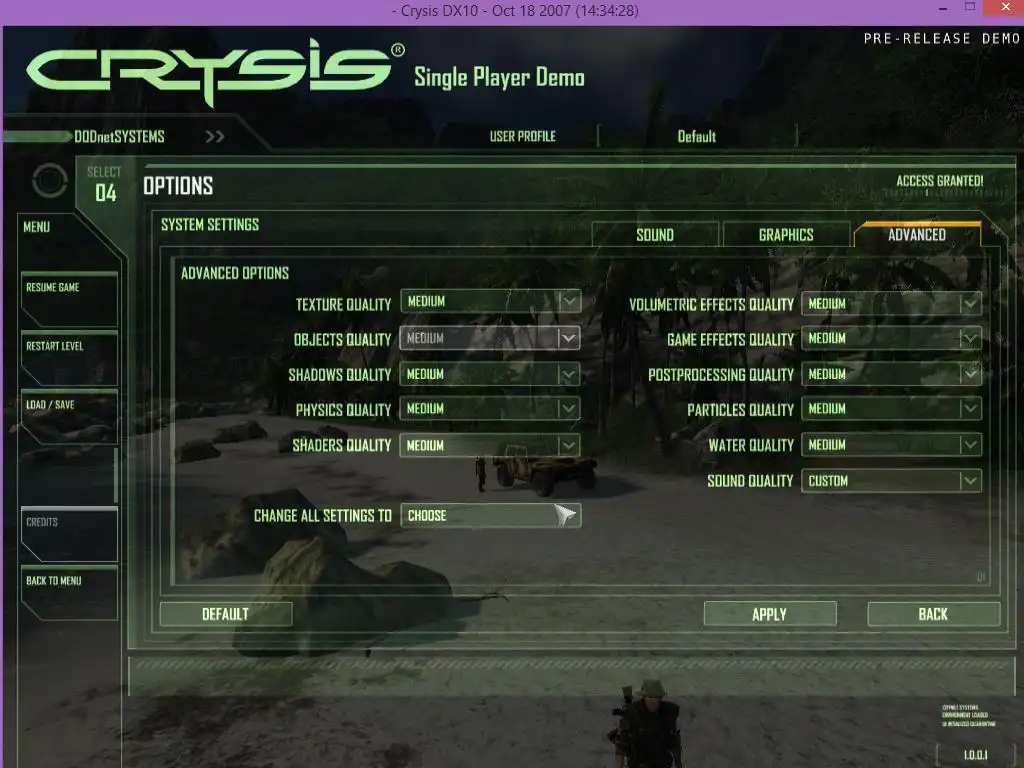1024x768 pixels.
Task: Close the Crysis DX10 window
Action: click(x=1006, y=7)
